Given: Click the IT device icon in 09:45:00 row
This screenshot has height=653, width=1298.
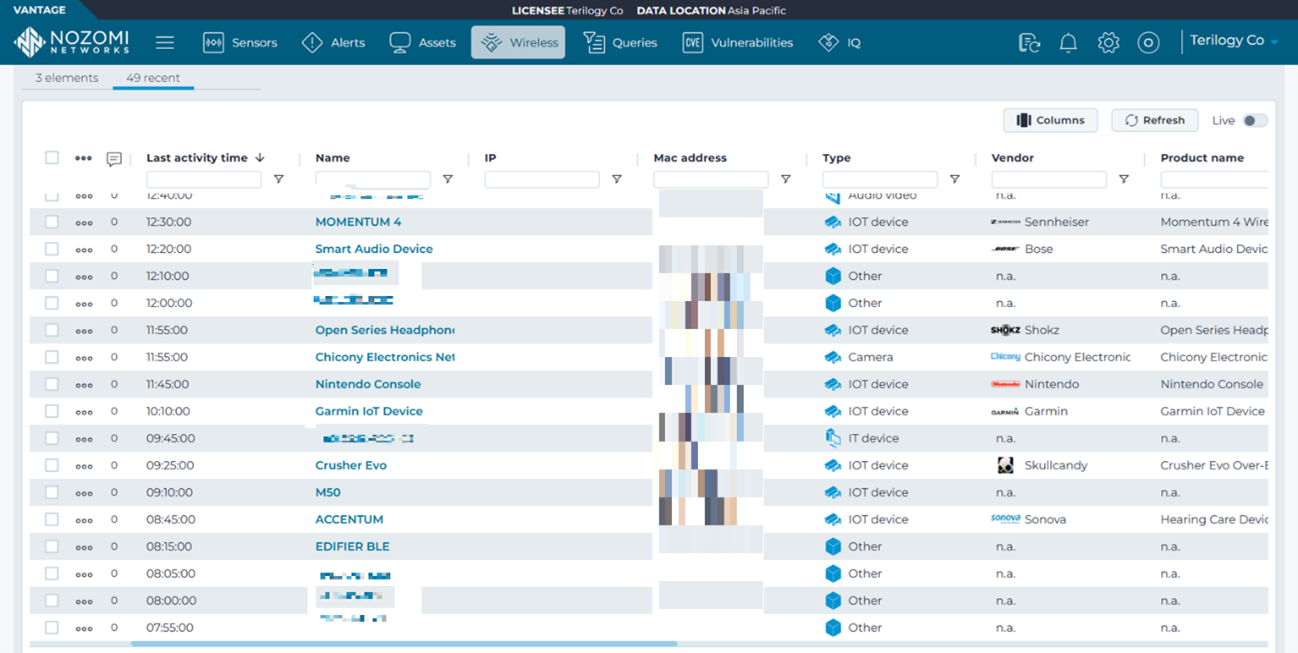Looking at the screenshot, I should [x=833, y=438].
